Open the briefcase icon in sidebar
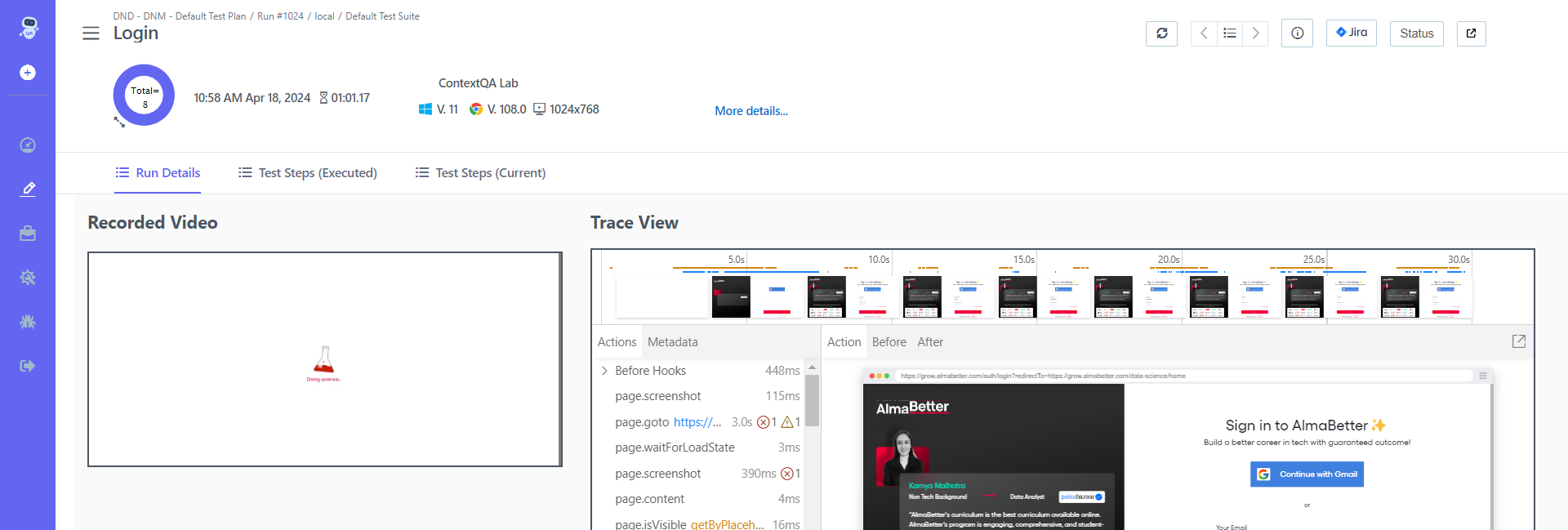This screenshot has height=530, width=1568. [28, 234]
